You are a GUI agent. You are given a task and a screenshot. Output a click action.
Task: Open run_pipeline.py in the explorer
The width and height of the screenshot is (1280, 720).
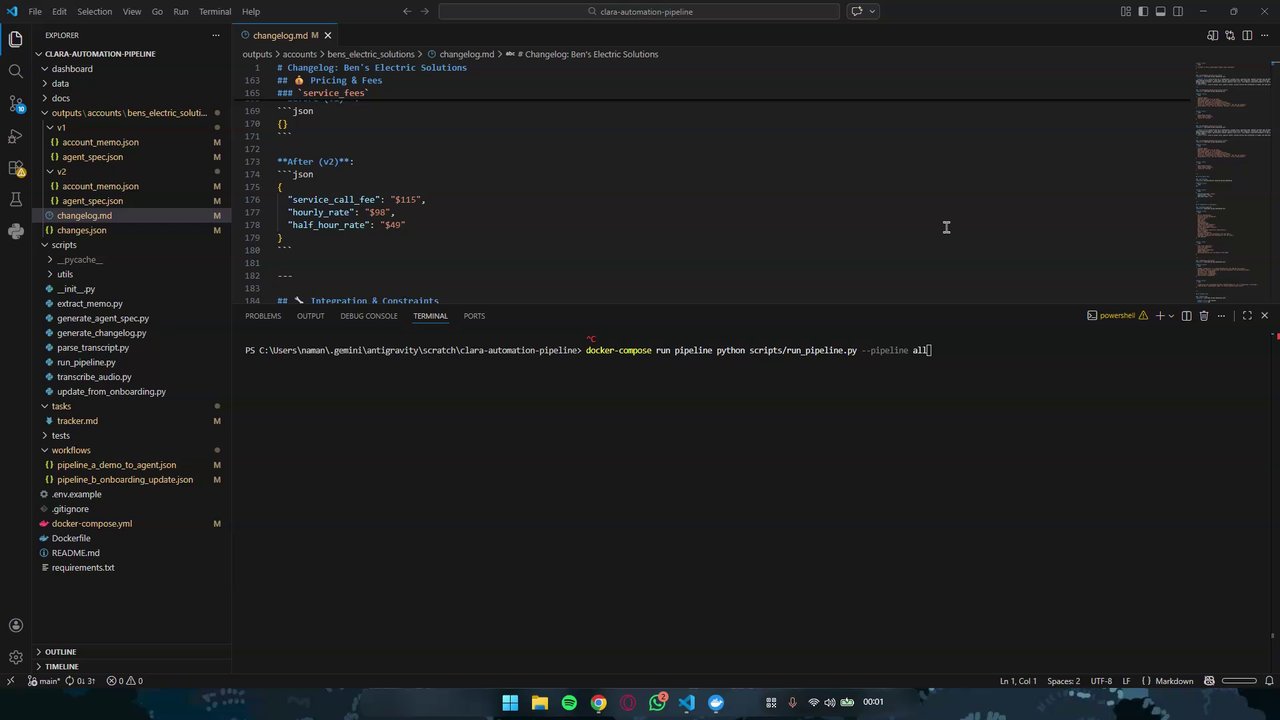pos(132,362)
